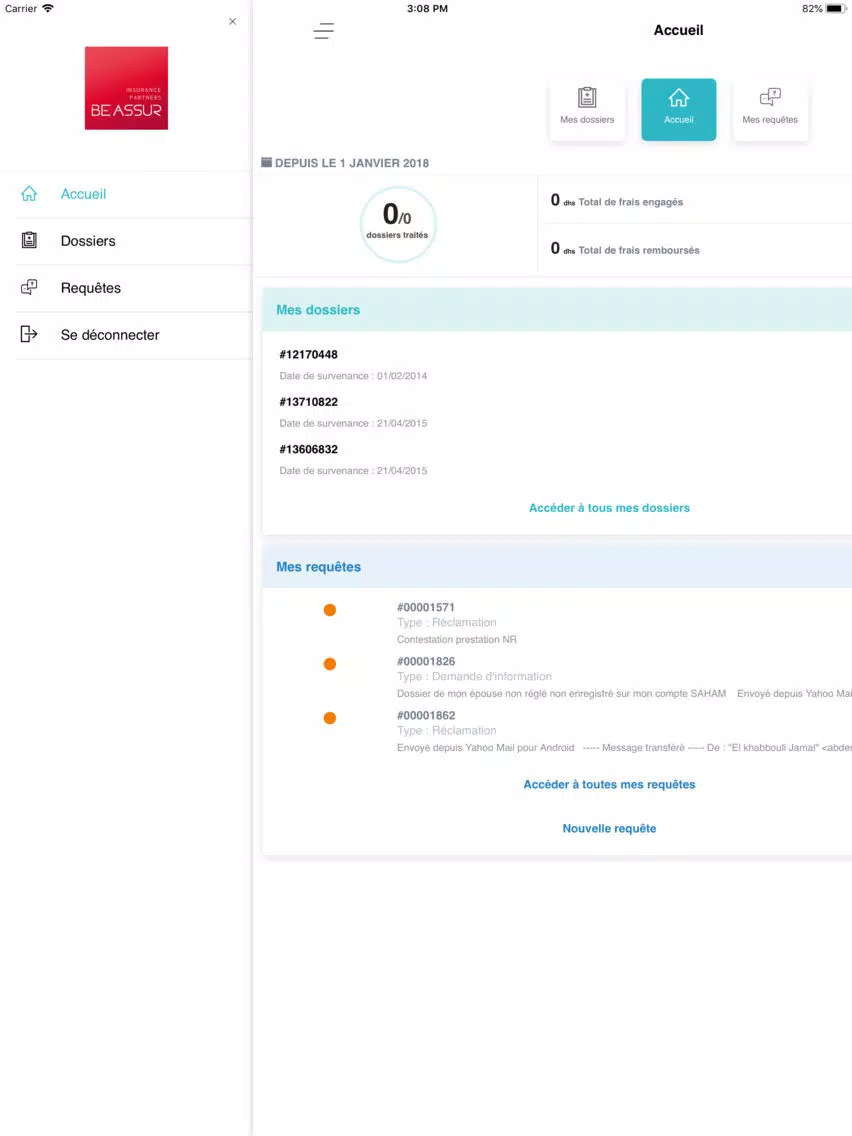Tap the Mes requêtes section header
This screenshot has height=1136, width=852.
click(556, 567)
